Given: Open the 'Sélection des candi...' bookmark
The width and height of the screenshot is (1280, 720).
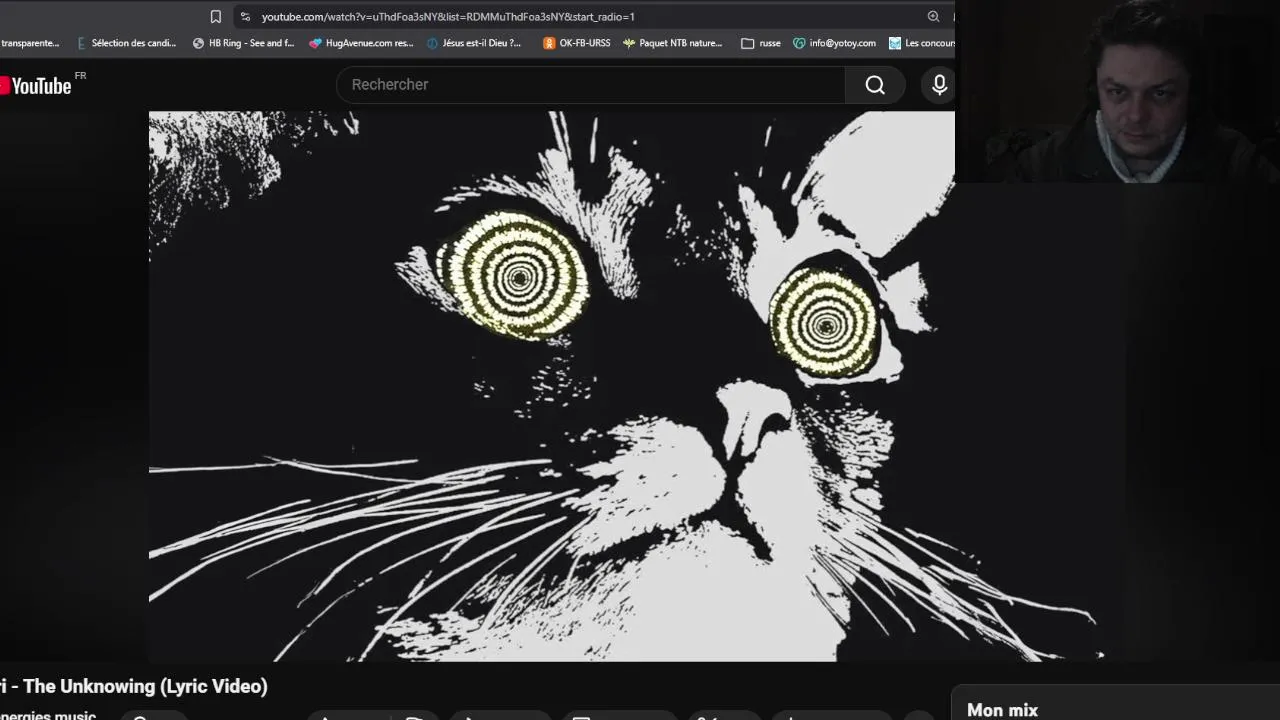Looking at the screenshot, I should (126, 43).
